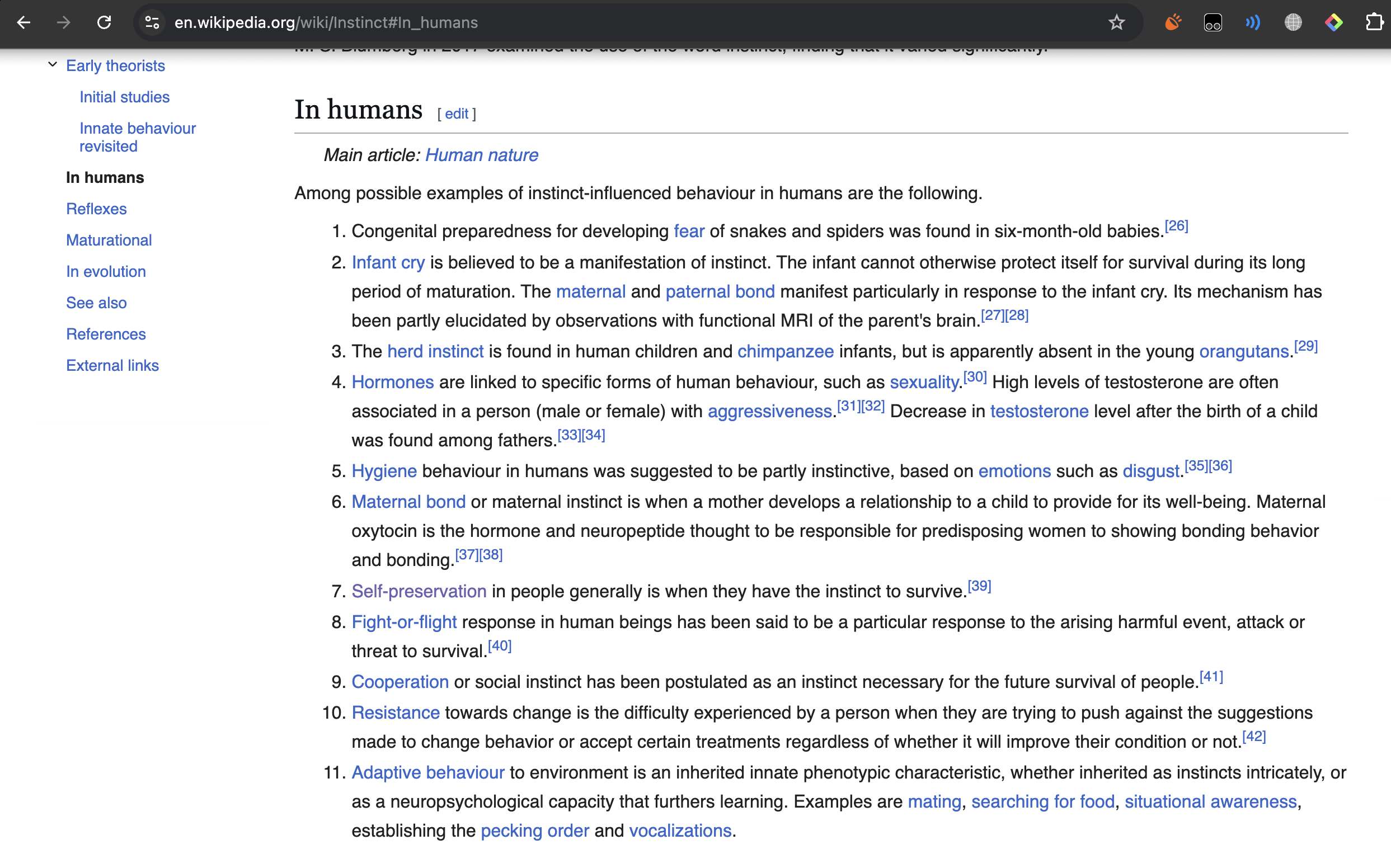
Task: Open the grey globe extension icon
Action: (1293, 22)
